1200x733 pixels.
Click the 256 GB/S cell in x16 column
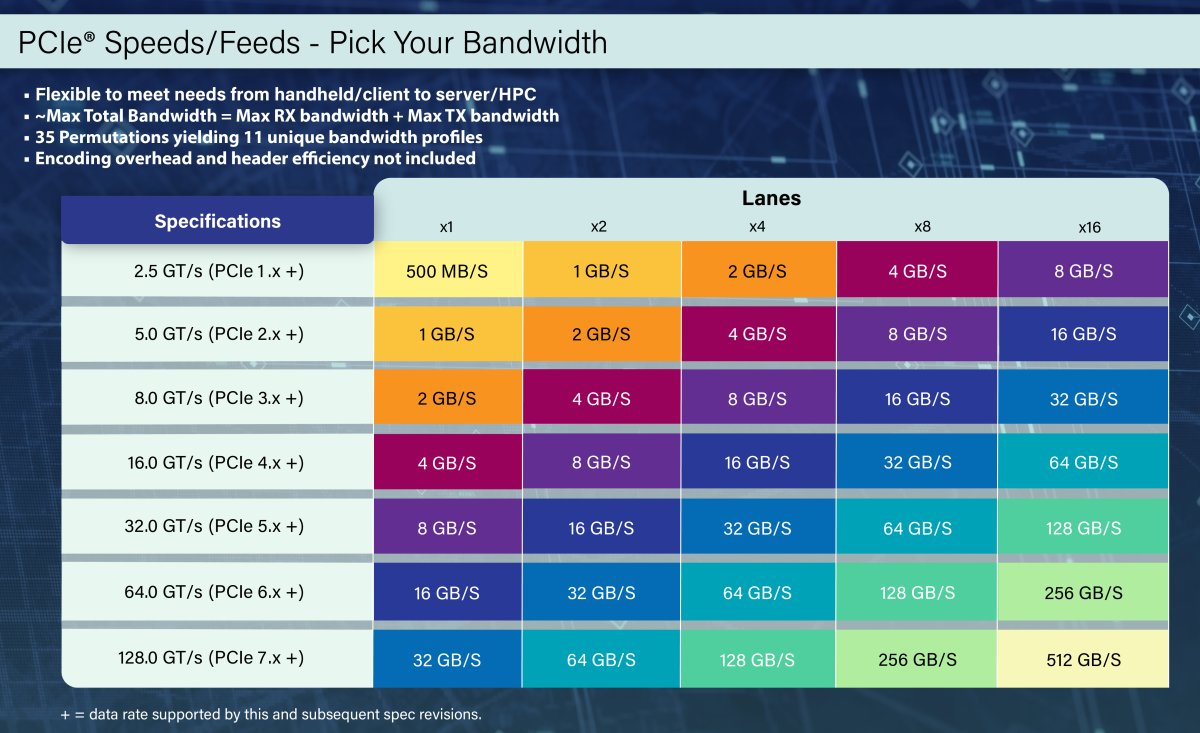point(1084,593)
